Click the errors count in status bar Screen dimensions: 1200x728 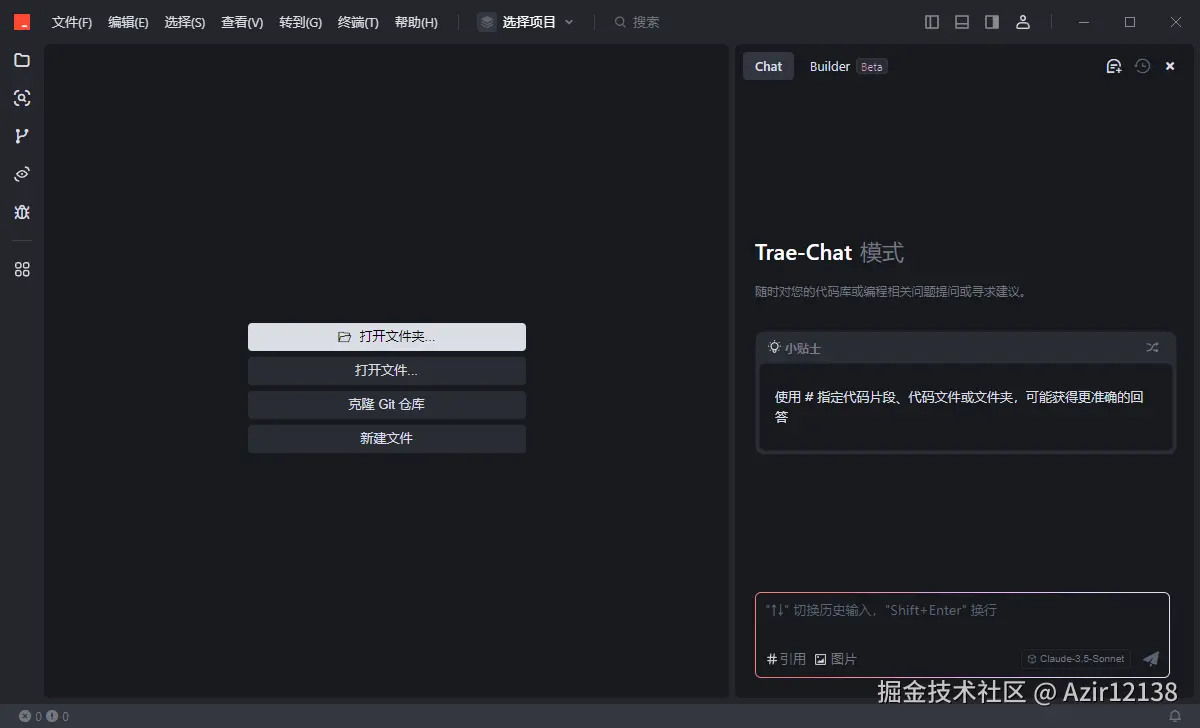pyautogui.click(x=31, y=716)
